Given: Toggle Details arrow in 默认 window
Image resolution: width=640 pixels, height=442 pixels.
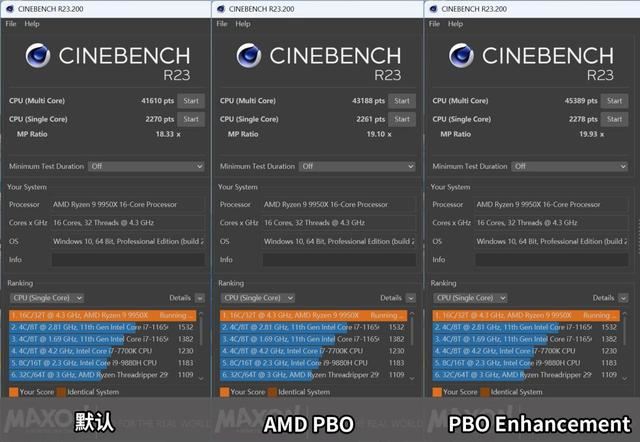Looking at the screenshot, I should pyautogui.click(x=200, y=298).
